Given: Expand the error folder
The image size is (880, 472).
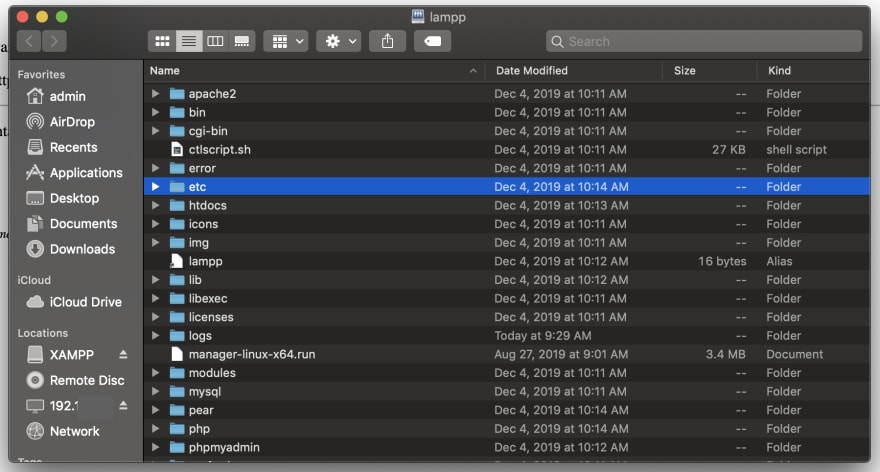Looking at the screenshot, I should (x=155, y=168).
